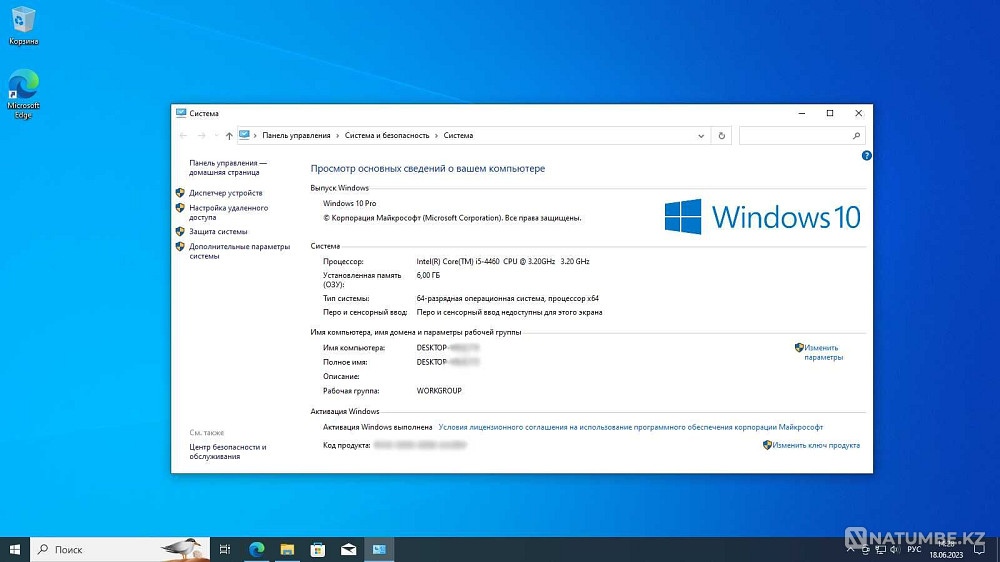Viewport: 1000px width, 562px height.
Task: Go up one level in Control Panel
Action: [229, 135]
